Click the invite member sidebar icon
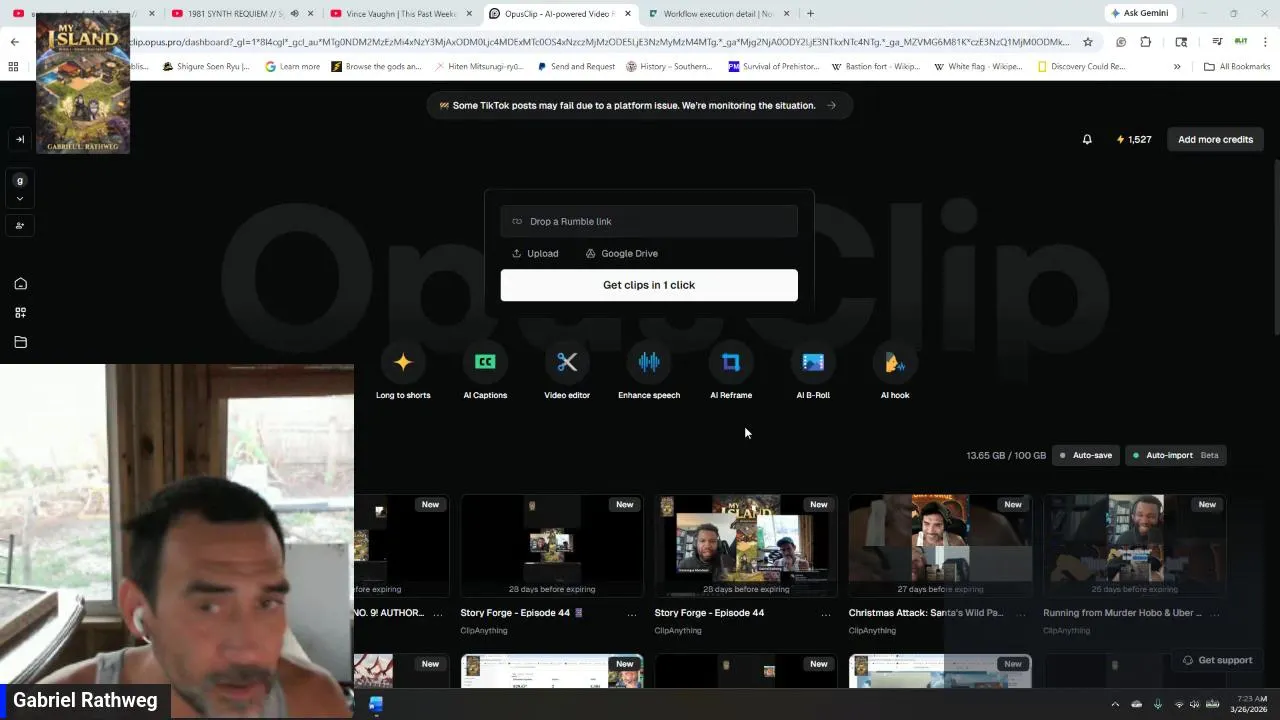This screenshot has width=1280, height=720. 20,225
